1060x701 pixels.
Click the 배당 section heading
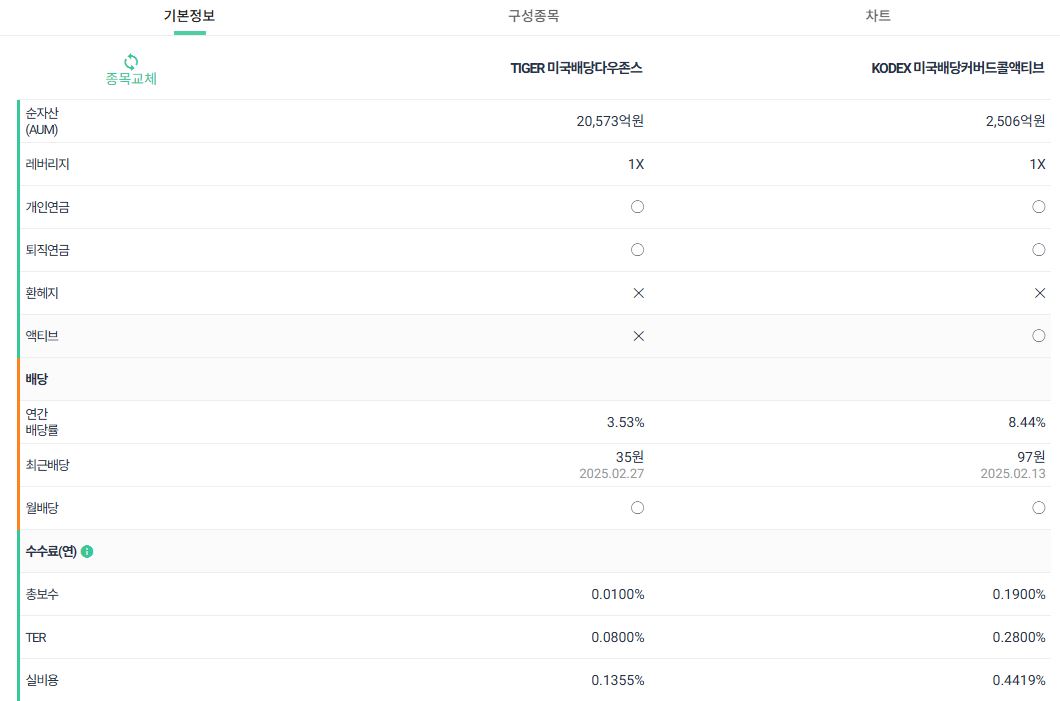[37, 379]
